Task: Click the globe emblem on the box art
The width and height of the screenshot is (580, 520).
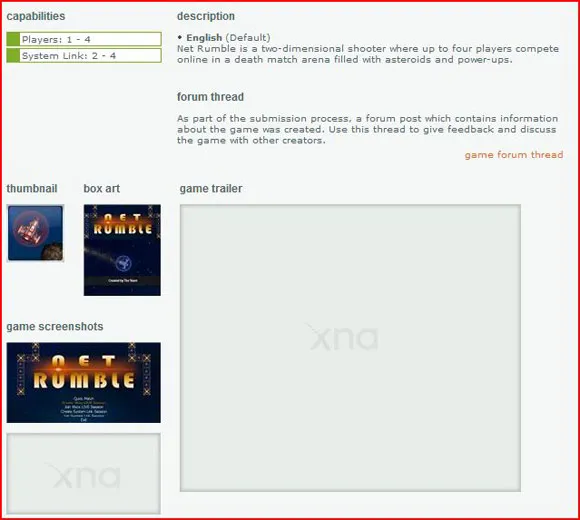Action: 123,263
